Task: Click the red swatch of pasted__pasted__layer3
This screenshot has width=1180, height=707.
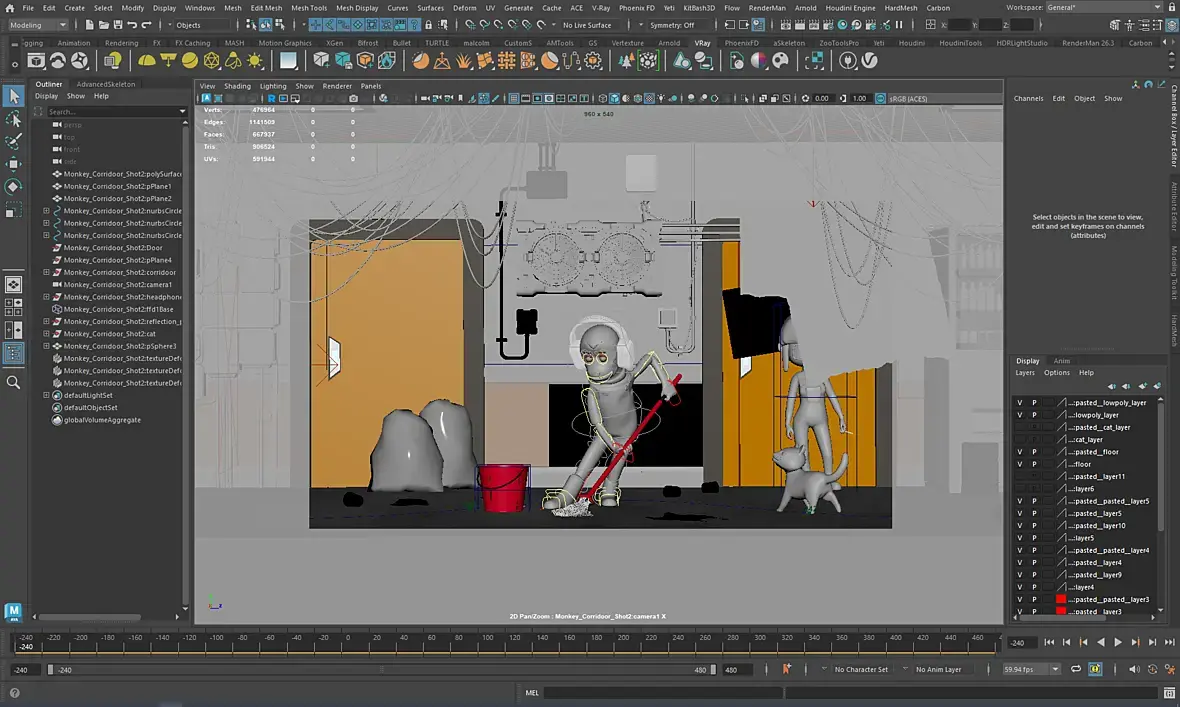Action: 1061,599
